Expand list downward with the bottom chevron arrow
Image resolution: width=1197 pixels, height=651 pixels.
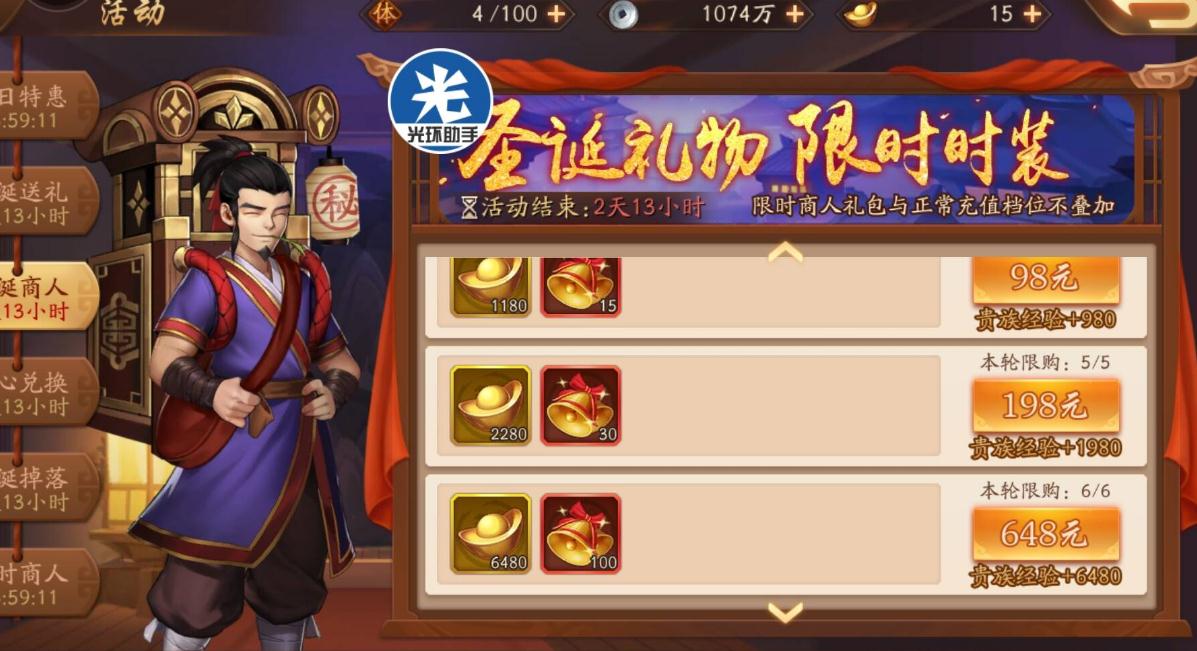(786, 611)
